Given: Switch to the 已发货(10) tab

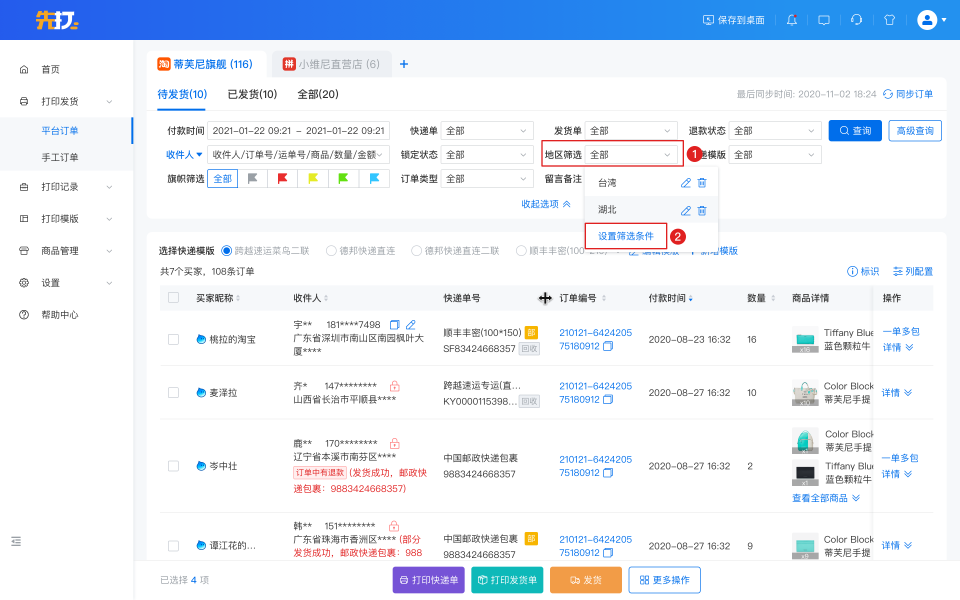Looking at the screenshot, I should [252, 94].
